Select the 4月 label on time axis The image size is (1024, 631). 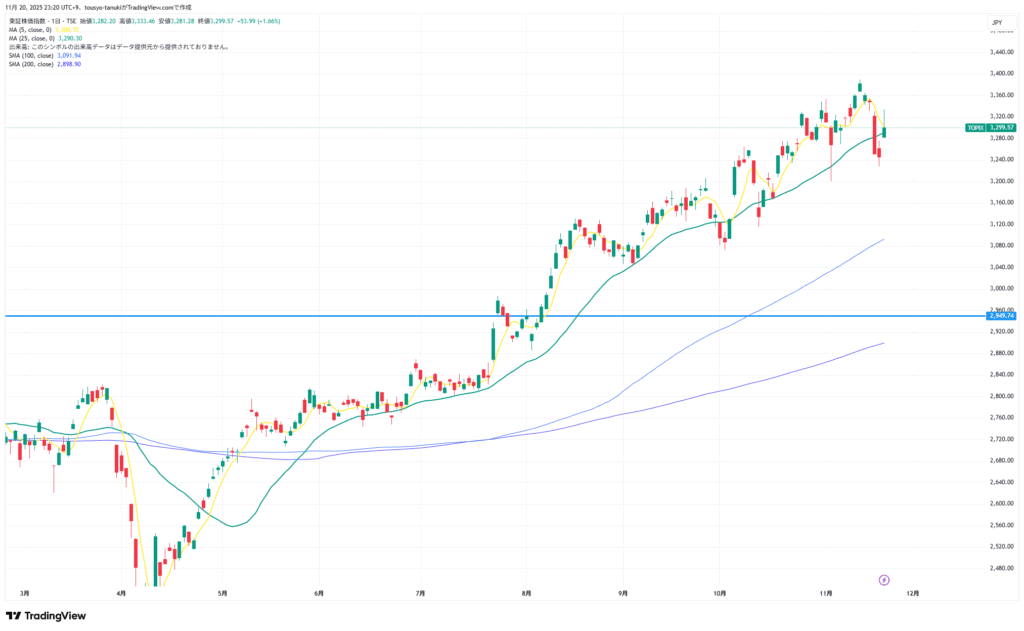tap(122, 593)
